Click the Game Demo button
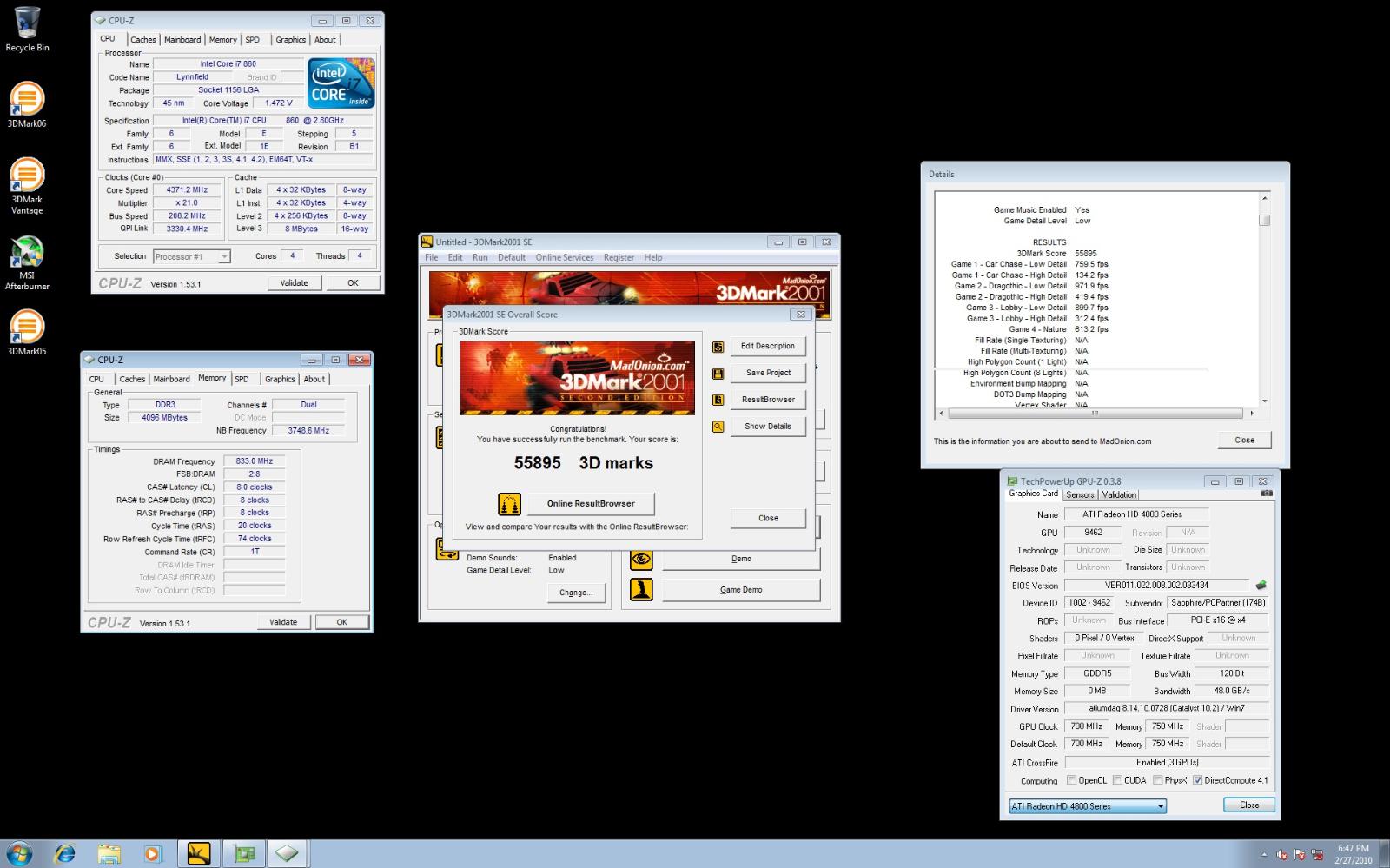This screenshot has width=1390, height=868. [741, 590]
